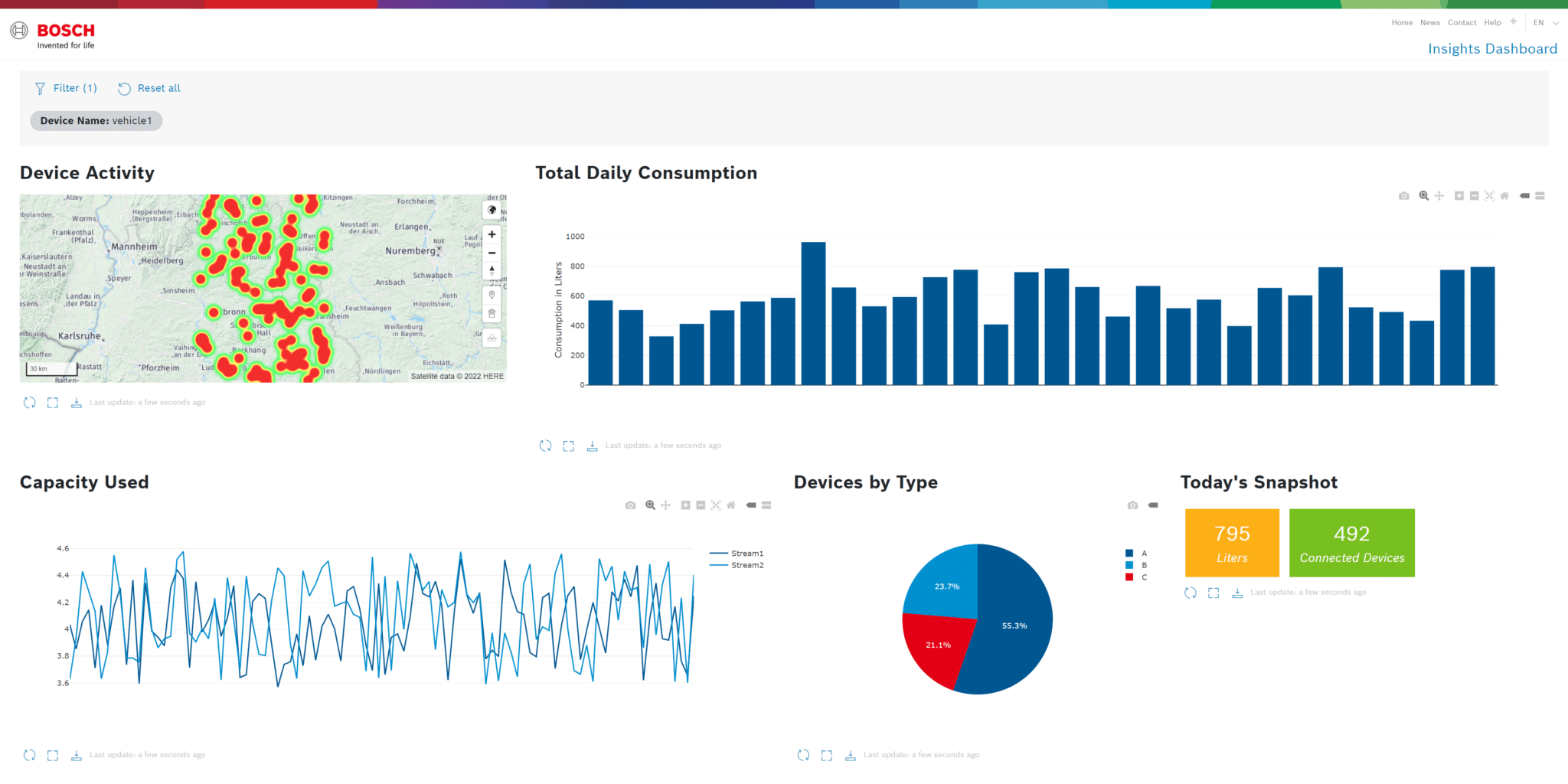Click the camera icon on the Devices by Type chart
This screenshot has height=784, width=1568.
1132,505
